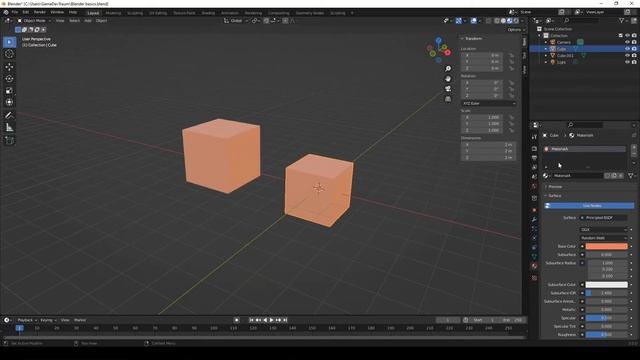Viewport: 640px width, 360px height.
Task: Select the Move tool
Action: click(x=9, y=67)
